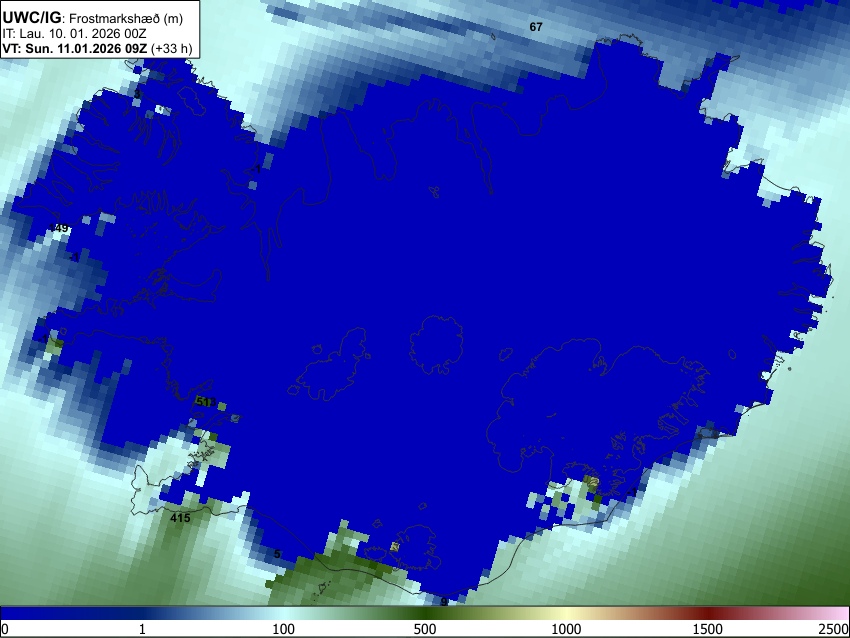This screenshot has height=638, width=850.
Task: Click the initial time 'IT: Lau. 10. 01. 2026 00Z'
Action: click(x=74, y=34)
